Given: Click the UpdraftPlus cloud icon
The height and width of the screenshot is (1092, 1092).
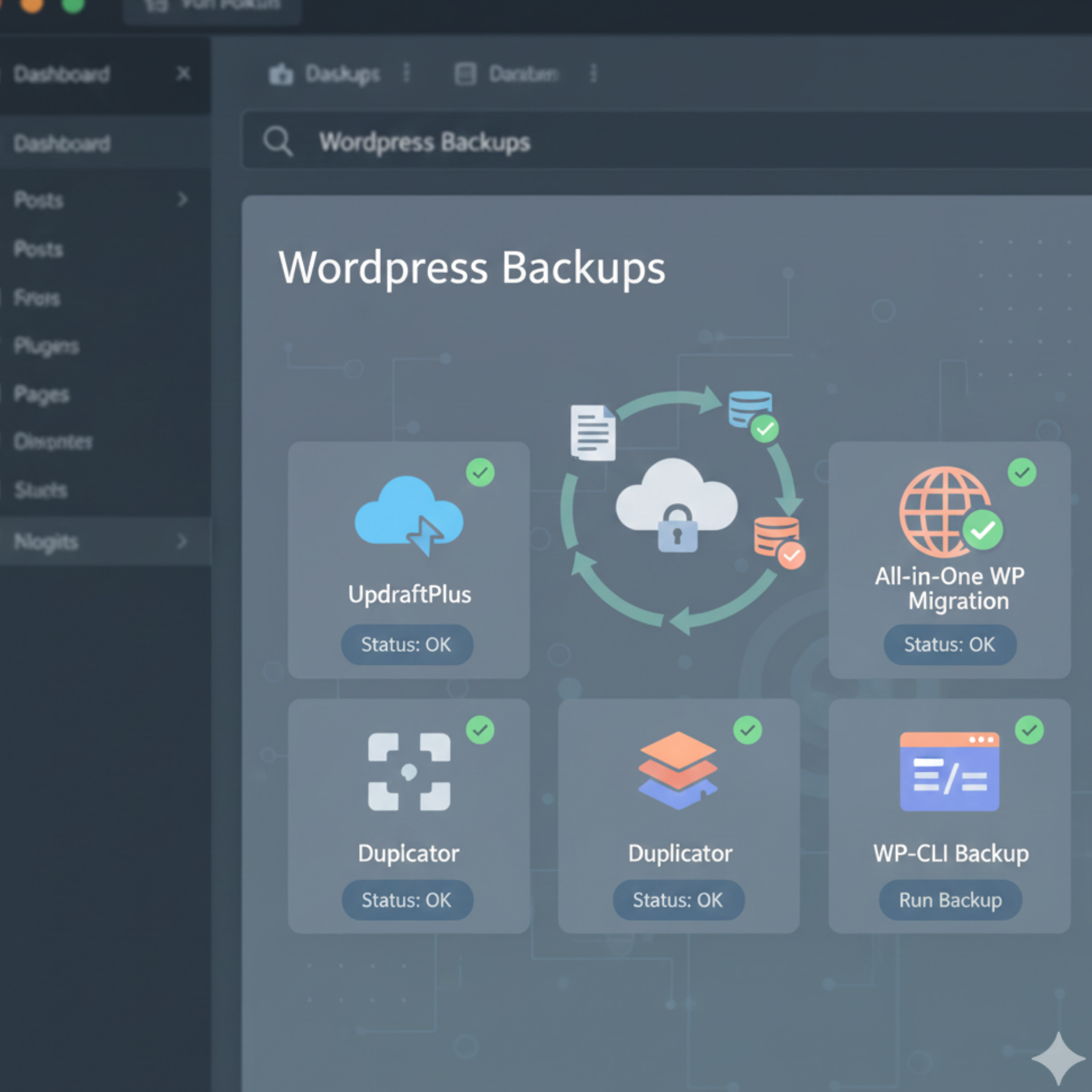Looking at the screenshot, I should click(409, 516).
